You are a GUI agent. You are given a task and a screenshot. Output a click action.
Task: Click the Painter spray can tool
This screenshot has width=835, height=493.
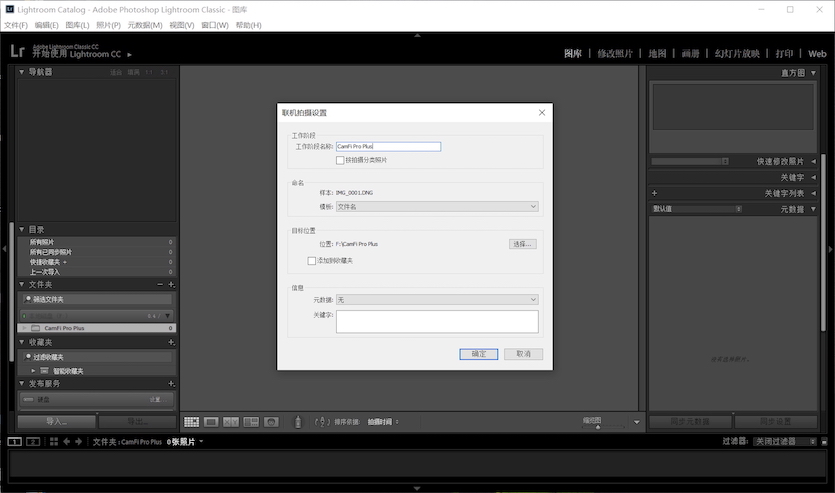(297, 422)
